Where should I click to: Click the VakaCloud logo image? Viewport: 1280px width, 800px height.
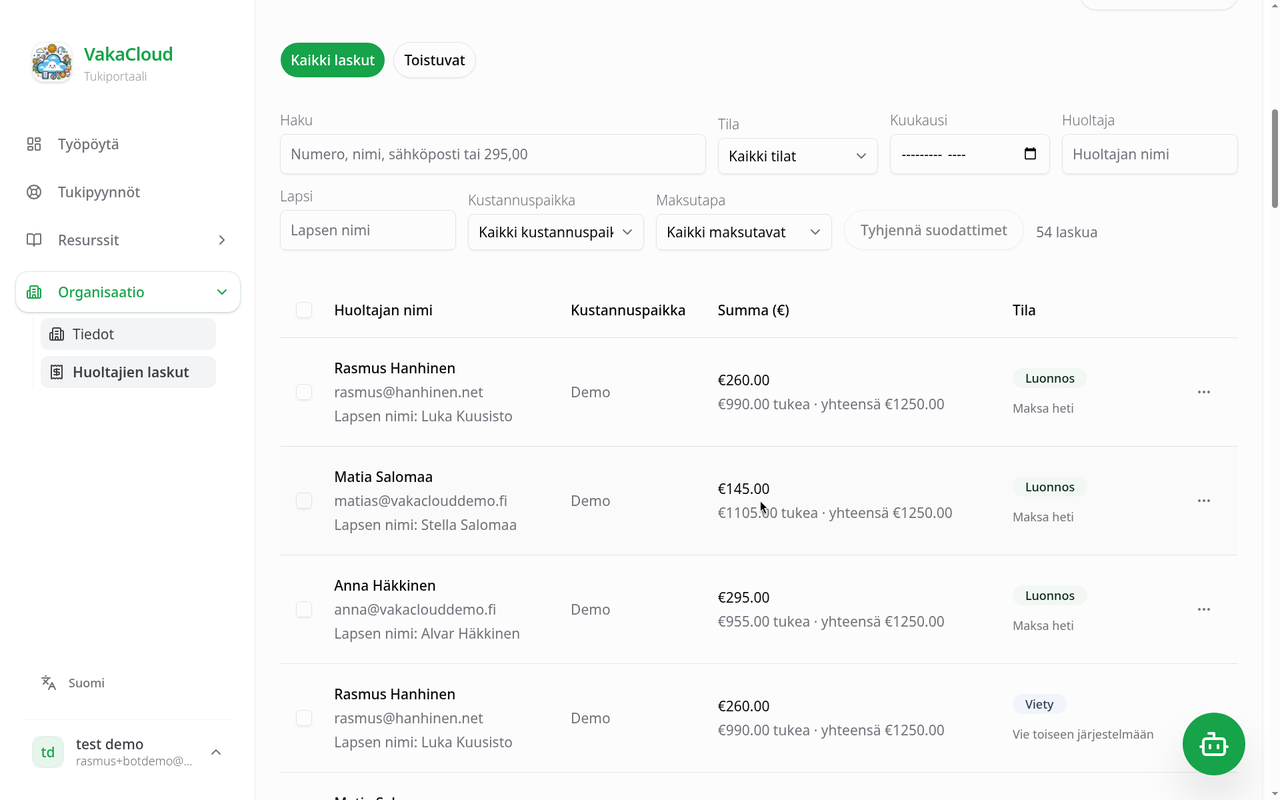(x=52, y=62)
